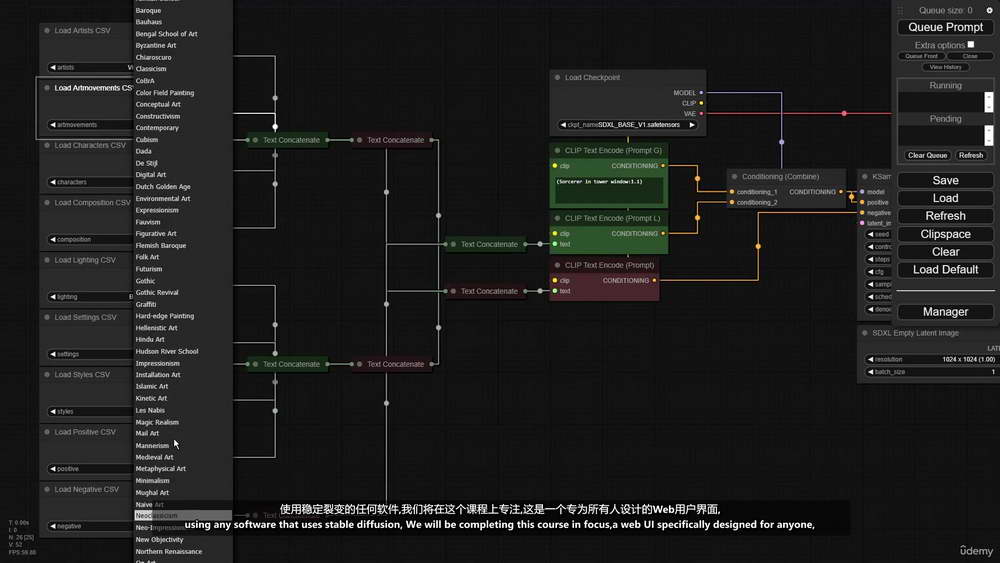1000x563 pixels.
Task: Collapse the Load Checkpoint node dot
Action: (557, 78)
